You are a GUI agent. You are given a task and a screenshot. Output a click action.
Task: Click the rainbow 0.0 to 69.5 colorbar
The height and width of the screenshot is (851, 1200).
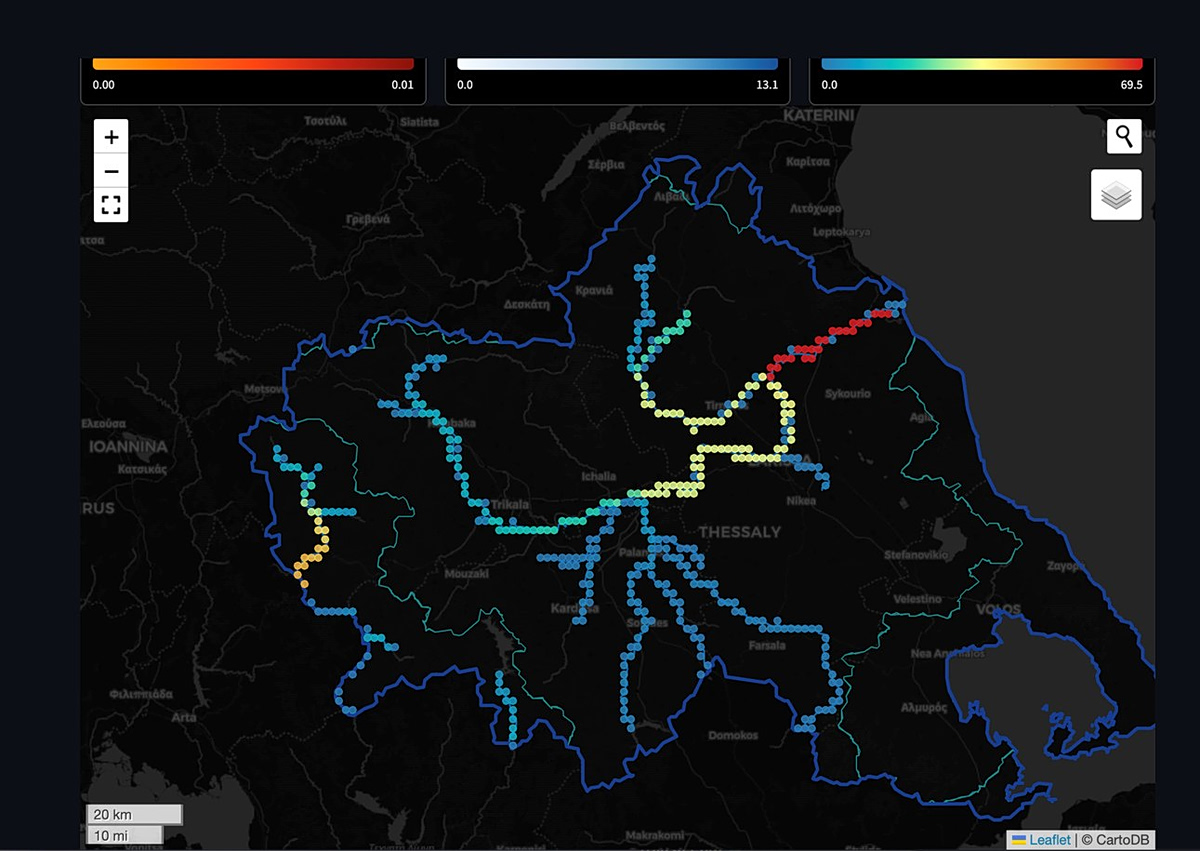[x=981, y=63]
